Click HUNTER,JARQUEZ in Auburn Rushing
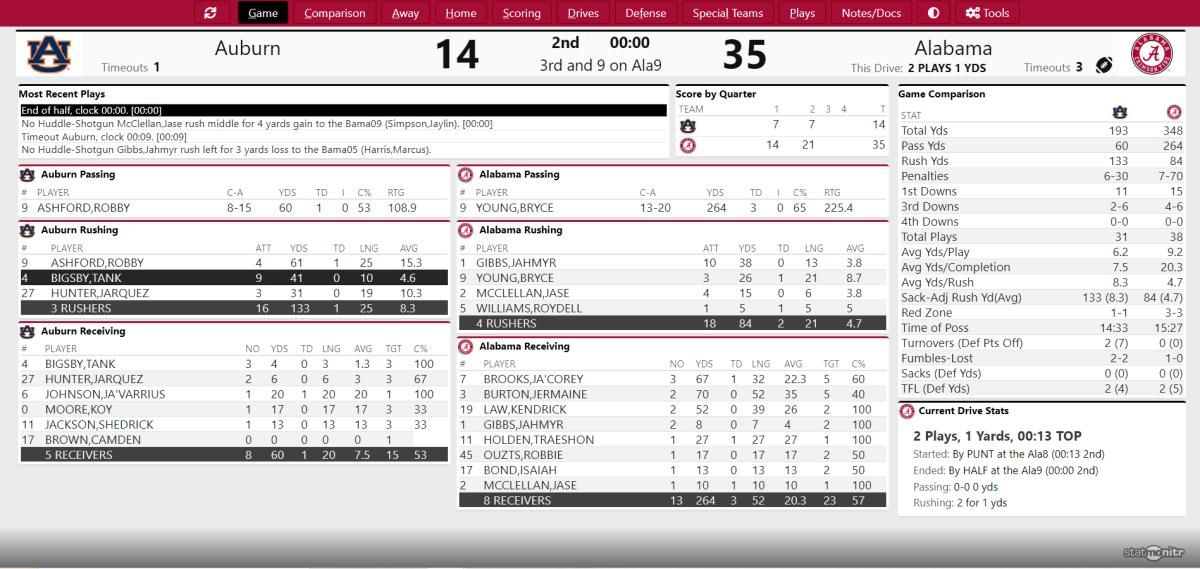This screenshot has height=569, width=1200. [x=99, y=294]
